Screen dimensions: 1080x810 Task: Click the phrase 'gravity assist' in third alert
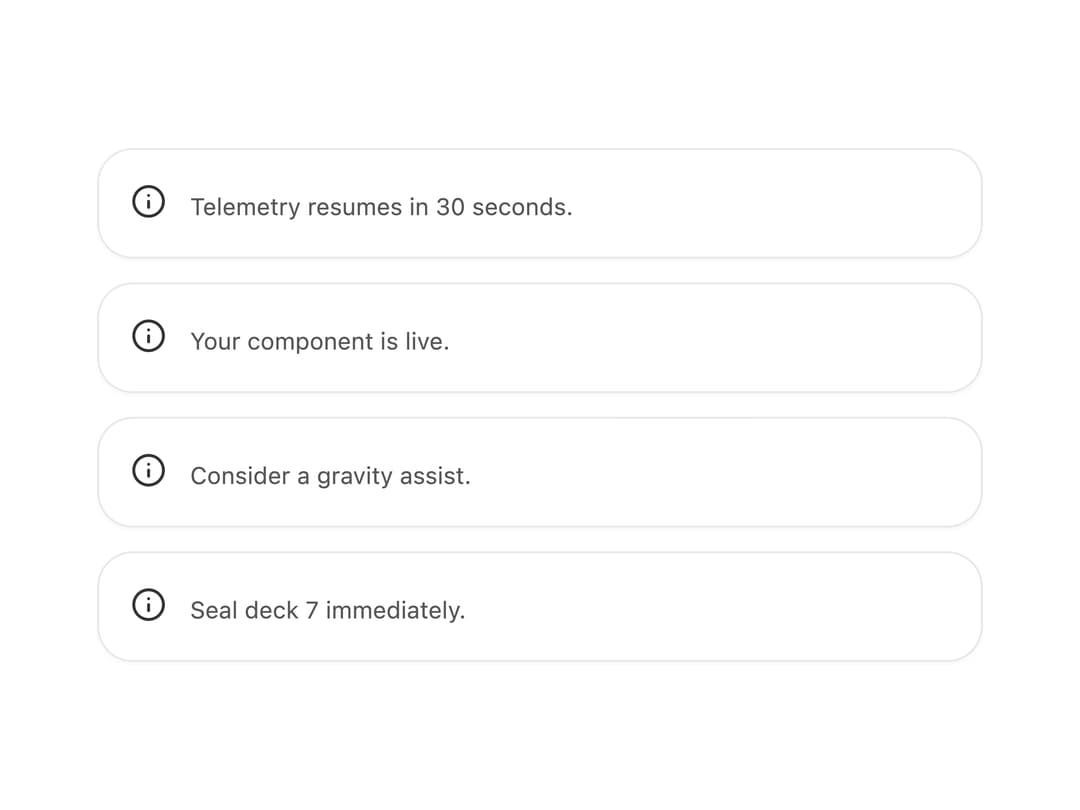393,477
